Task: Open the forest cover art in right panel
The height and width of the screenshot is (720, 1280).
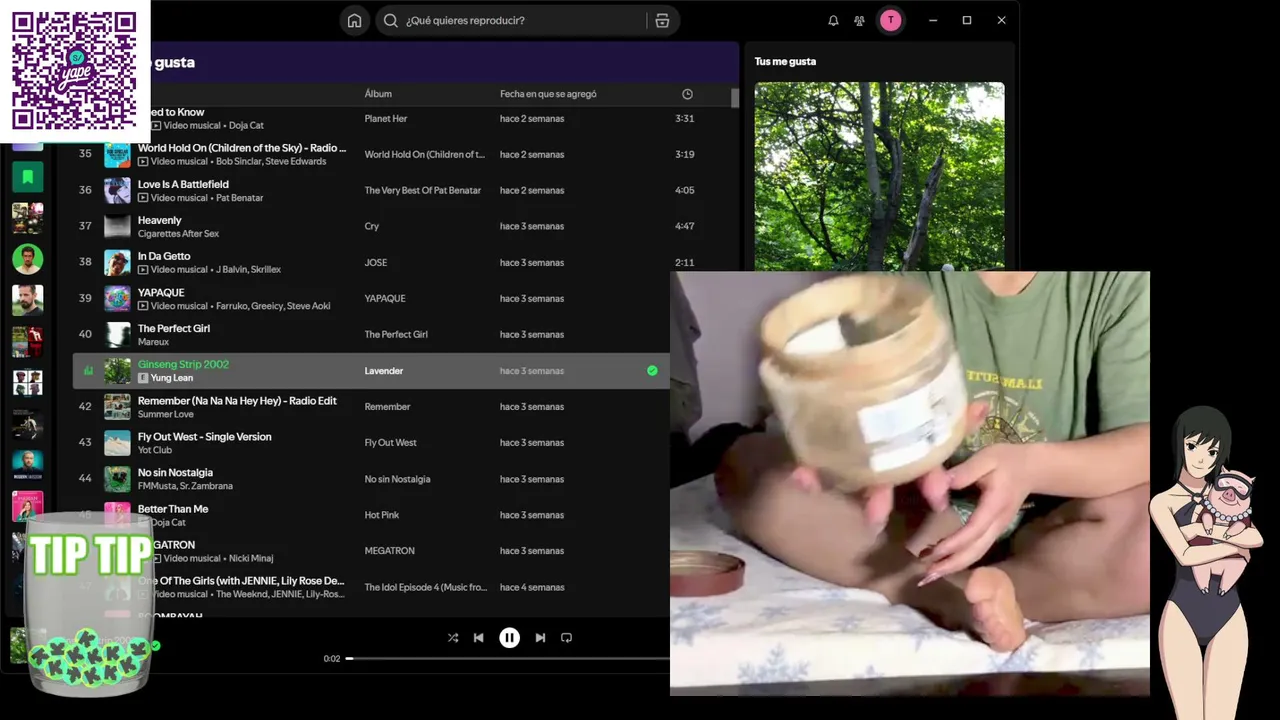Action: [879, 176]
